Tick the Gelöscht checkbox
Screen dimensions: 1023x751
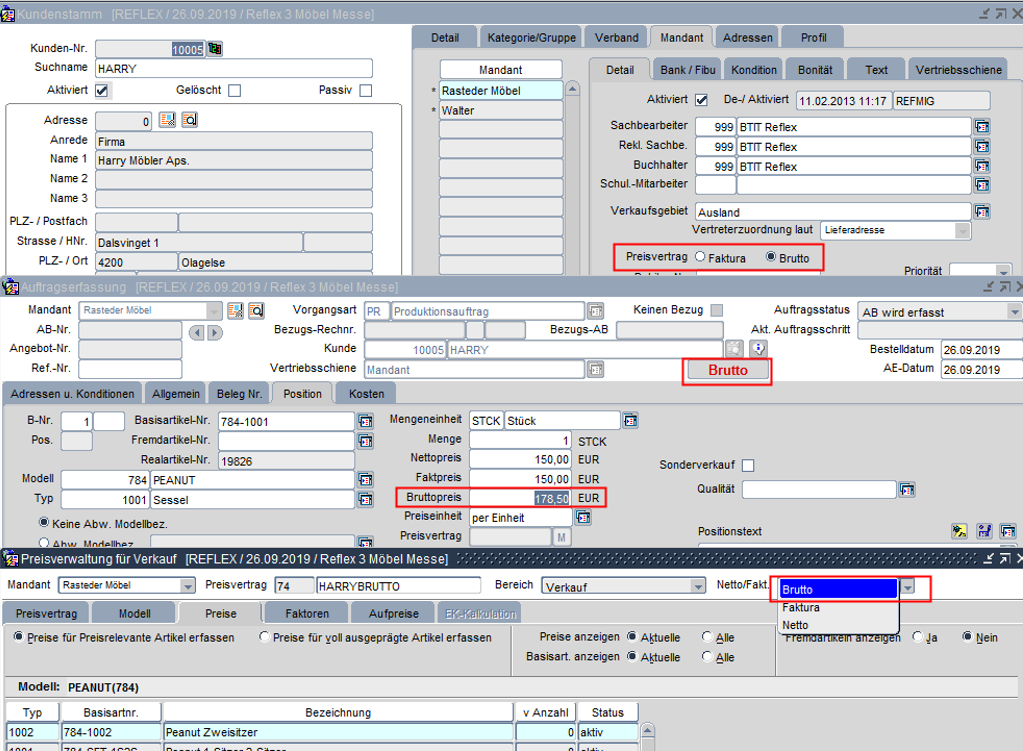click(x=234, y=91)
